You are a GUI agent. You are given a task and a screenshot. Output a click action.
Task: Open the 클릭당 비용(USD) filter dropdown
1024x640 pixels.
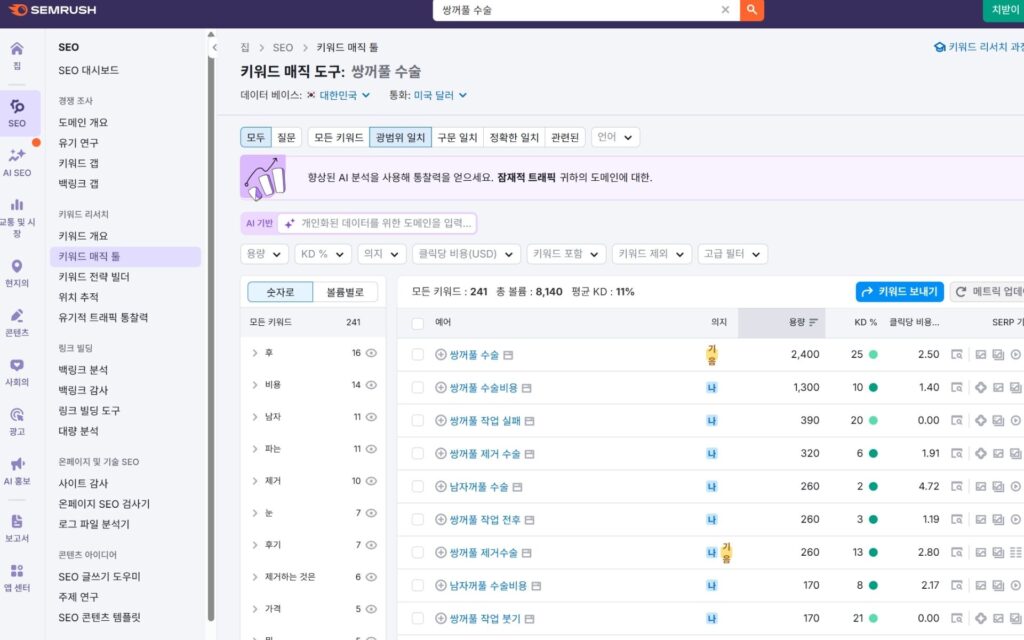pos(466,254)
